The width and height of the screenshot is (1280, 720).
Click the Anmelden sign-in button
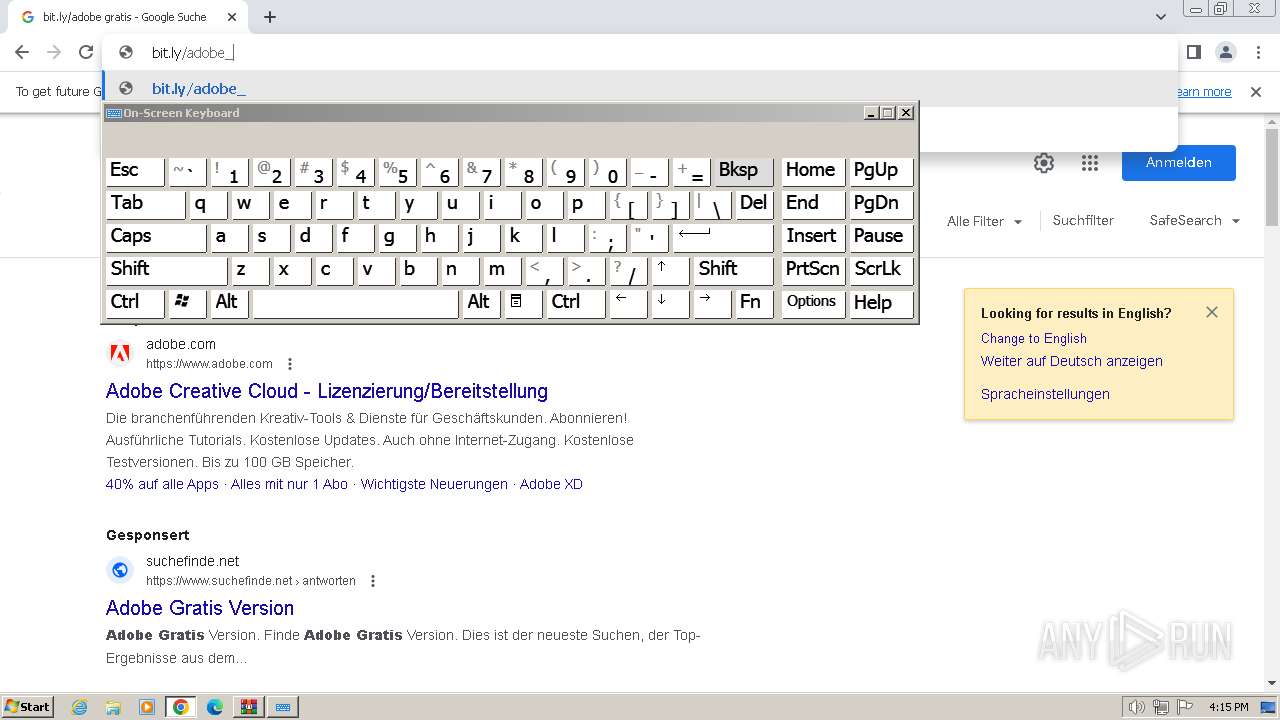[x=1179, y=163]
